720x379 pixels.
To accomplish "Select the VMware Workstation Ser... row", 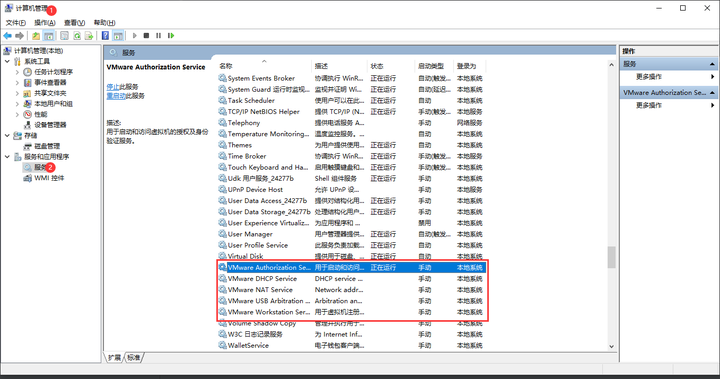I will pyautogui.click(x=351, y=312).
